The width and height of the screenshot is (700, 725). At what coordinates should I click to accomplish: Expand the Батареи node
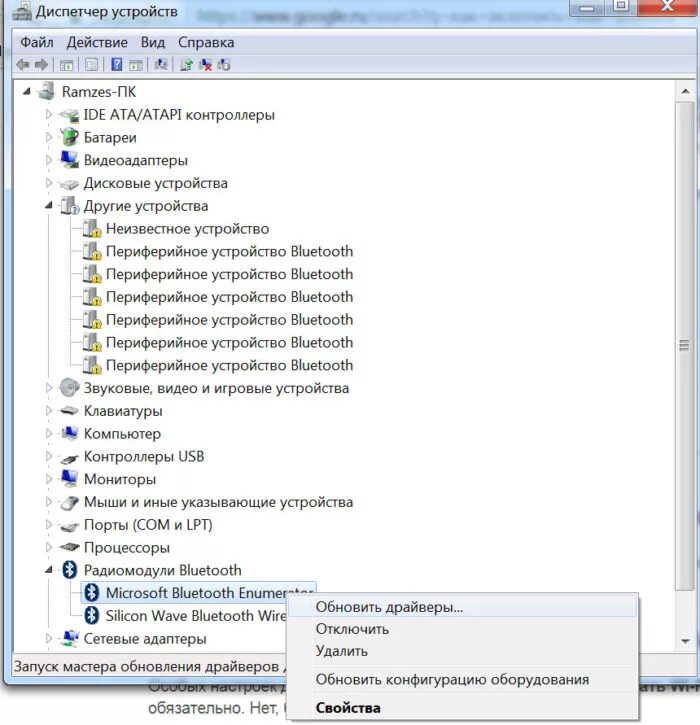pyautogui.click(x=49, y=137)
